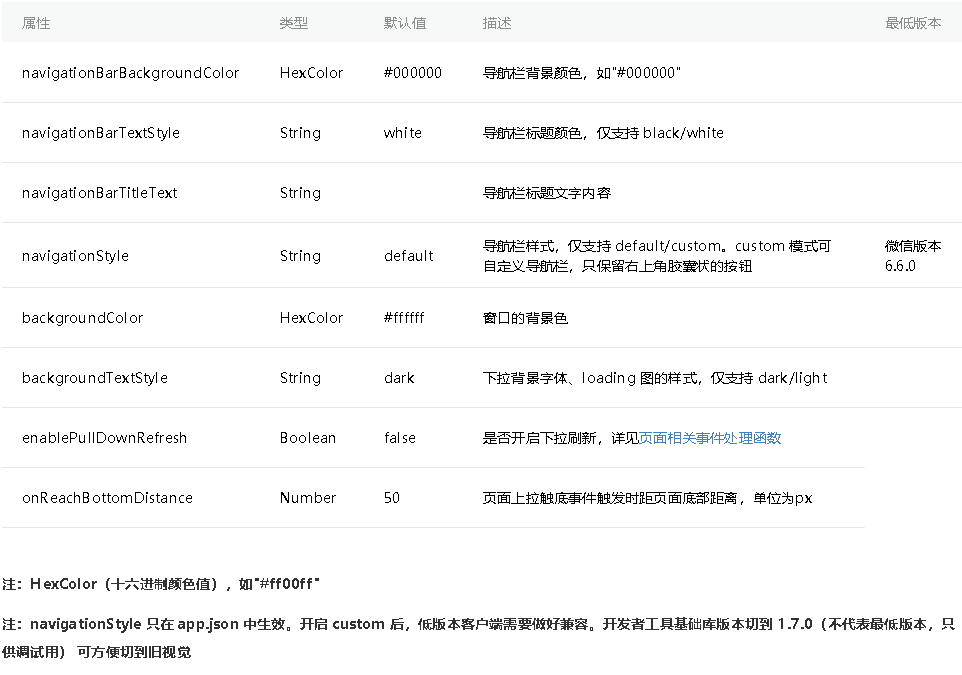Select the default value white
The width and height of the screenshot is (962, 675).
pos(402,133)
